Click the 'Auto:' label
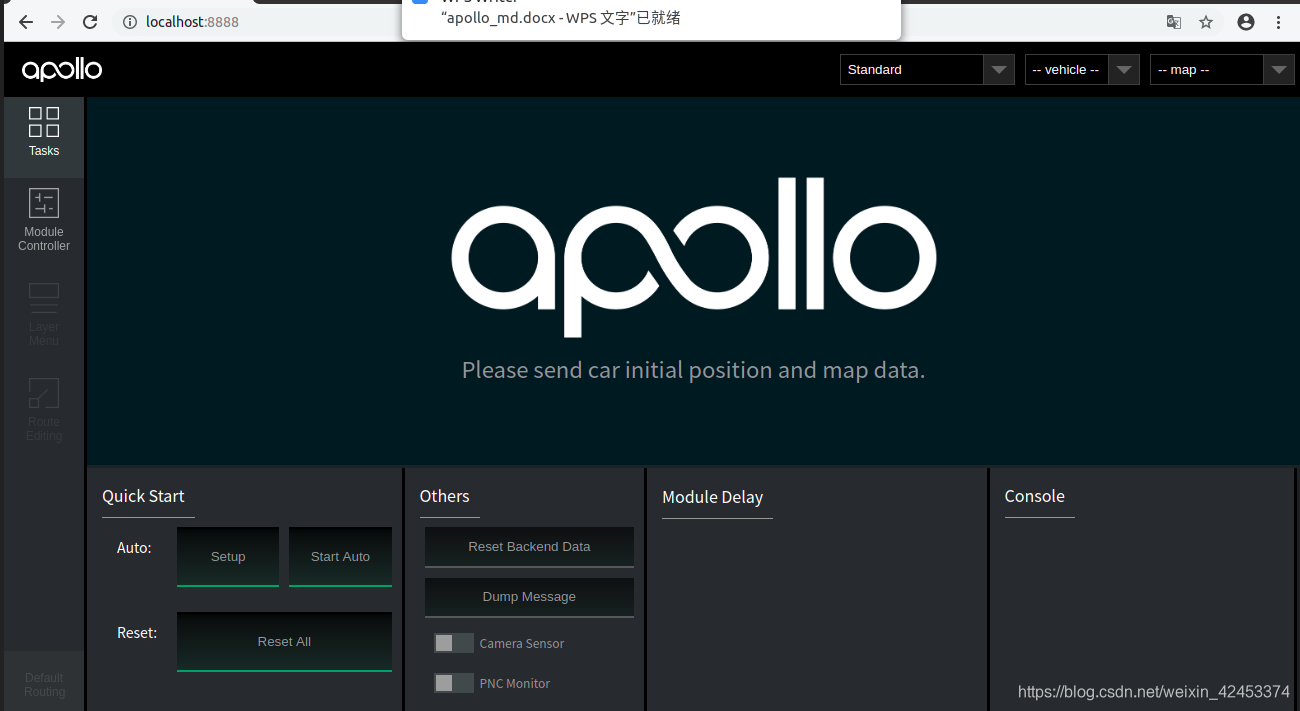The width and height of the screenshot is (1300, 711). [x=134, y=548]
